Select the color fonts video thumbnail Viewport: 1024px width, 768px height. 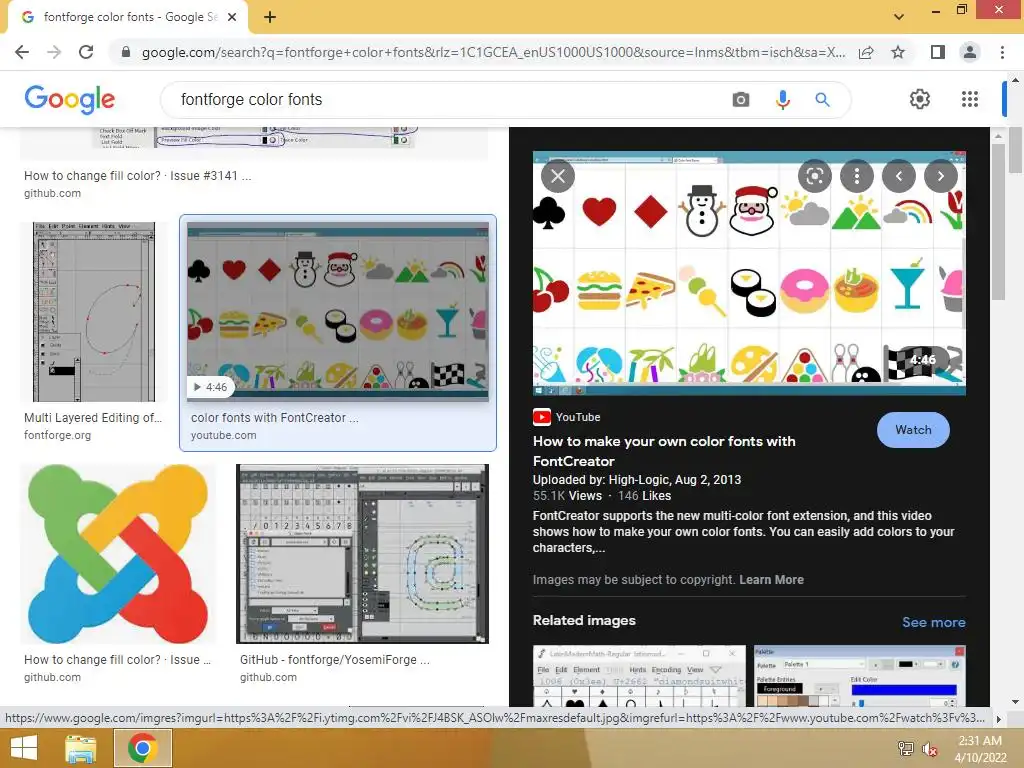pos(338,311)
